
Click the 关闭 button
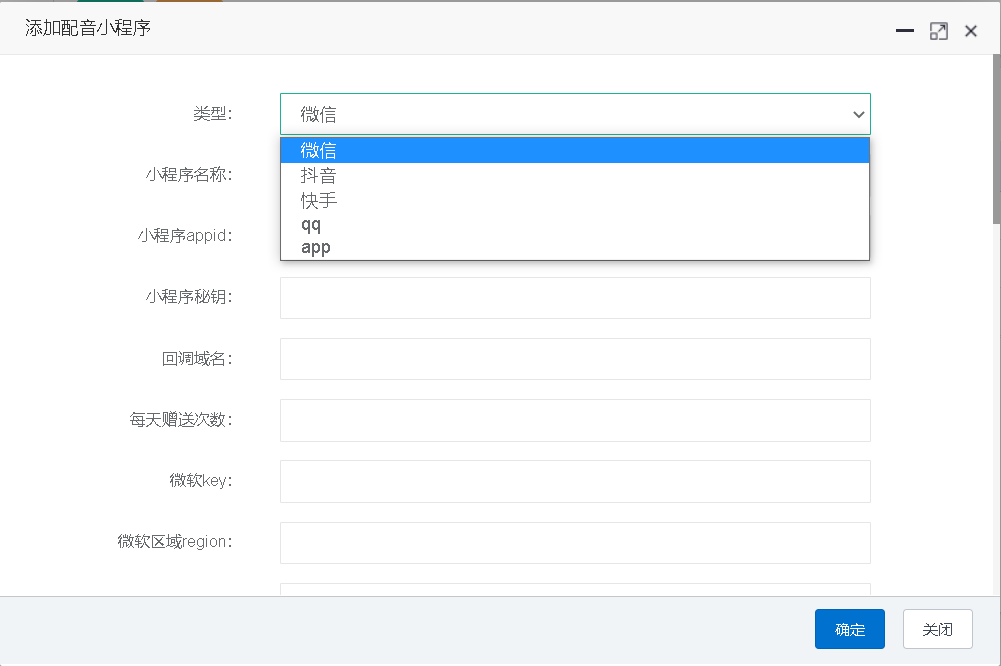(937, 629)
